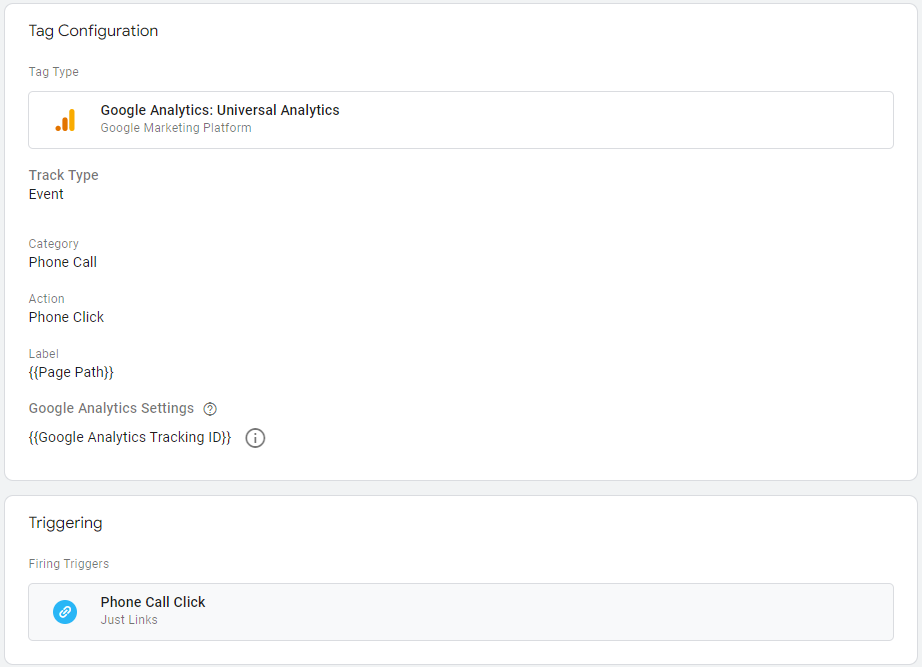
Task: Open the Phone Call Click firing trigger
Action: click(461, 612)
